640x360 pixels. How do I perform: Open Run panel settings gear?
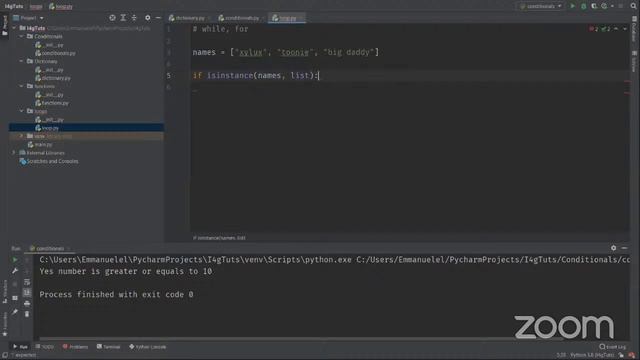point(613,248)
